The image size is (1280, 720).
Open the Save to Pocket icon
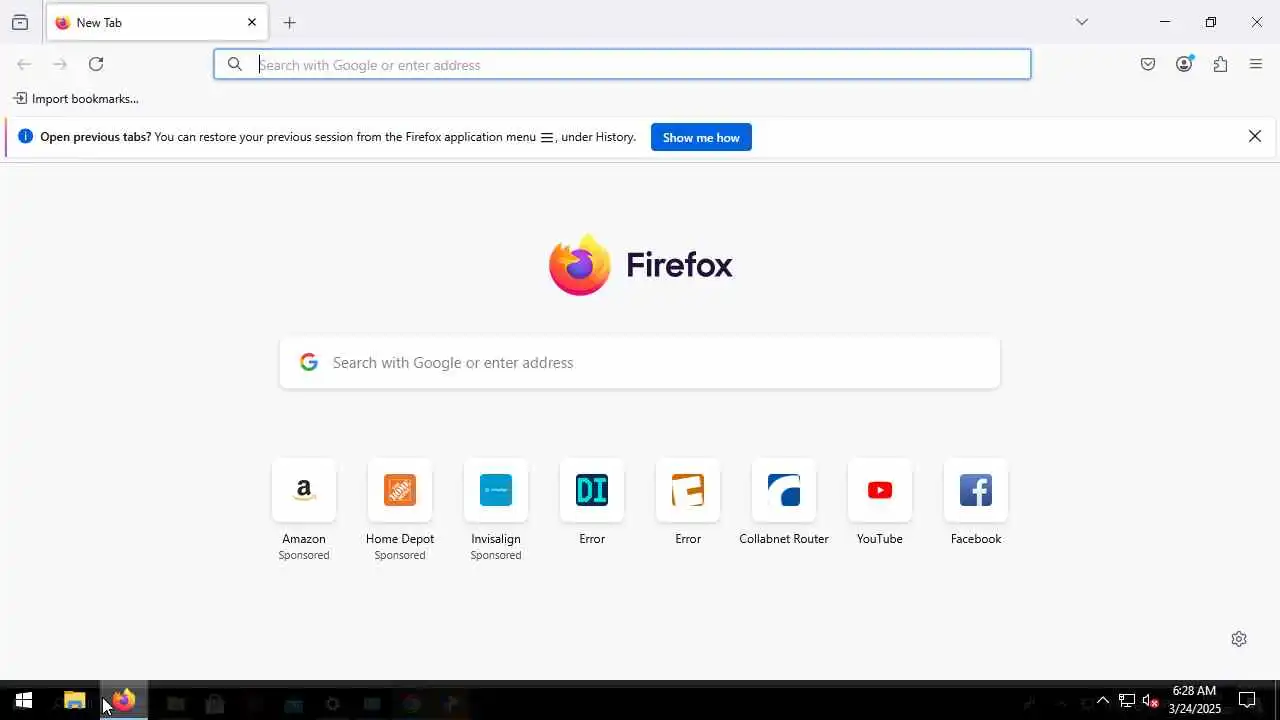coord(1148,64)
